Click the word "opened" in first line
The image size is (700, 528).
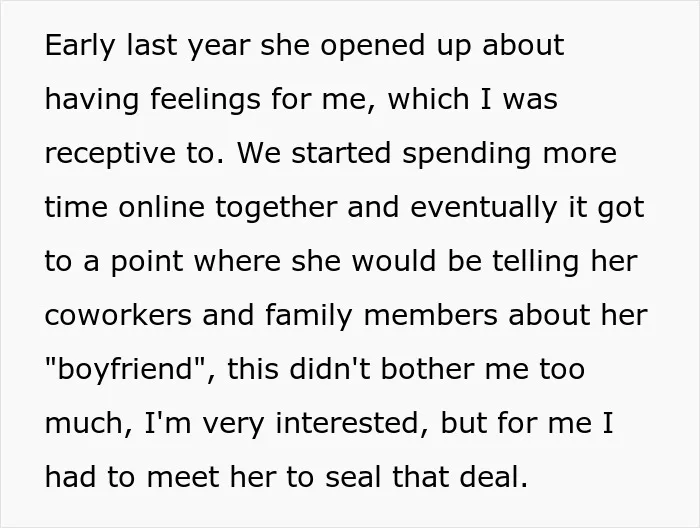pos(373,47)
